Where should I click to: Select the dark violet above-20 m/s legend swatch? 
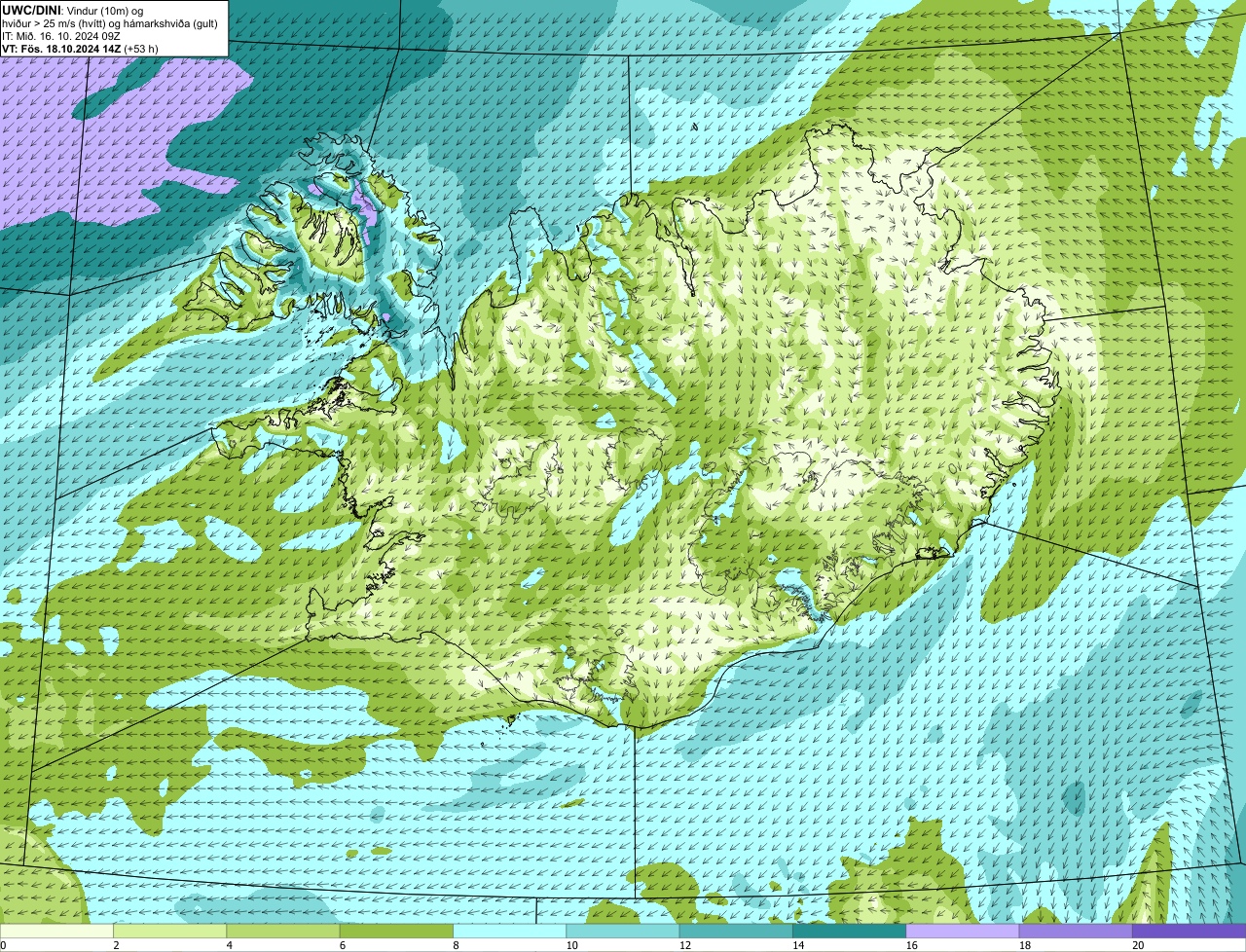[1189, 931]
